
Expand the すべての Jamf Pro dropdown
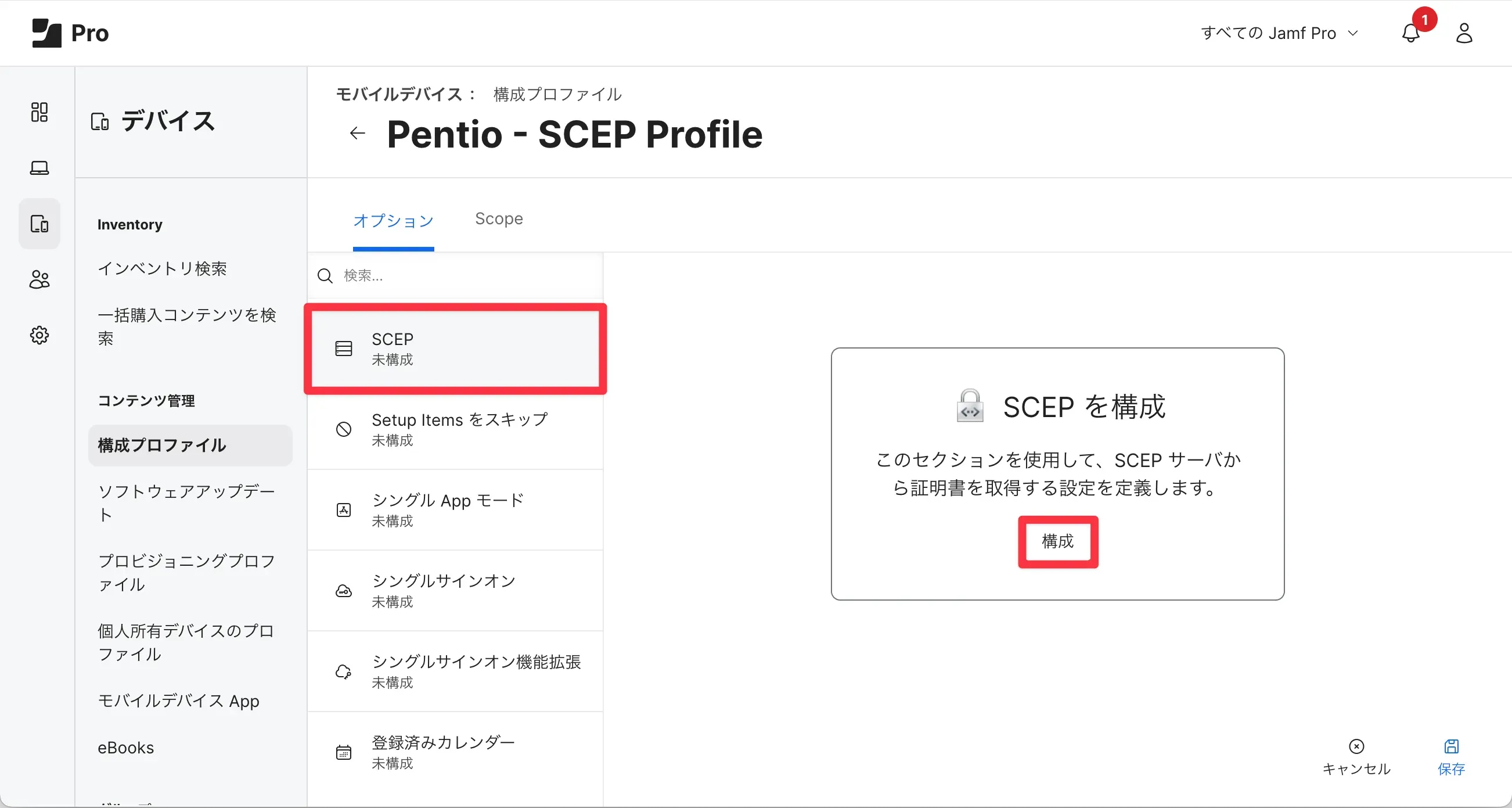tap(1279, 33)
